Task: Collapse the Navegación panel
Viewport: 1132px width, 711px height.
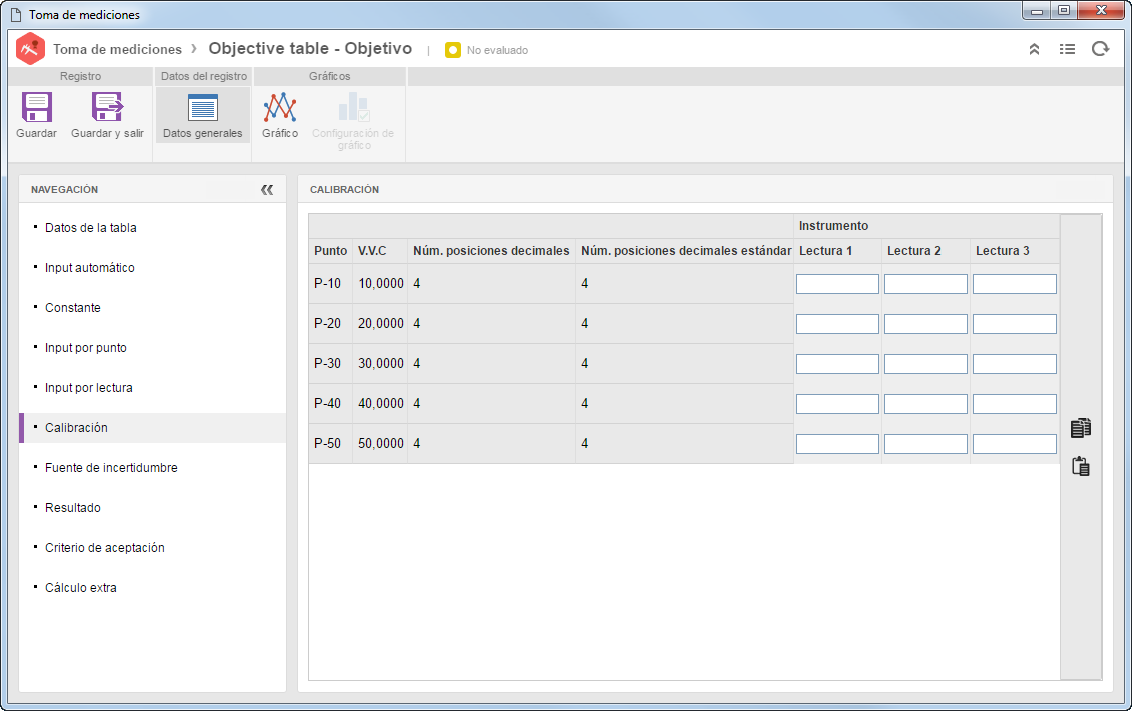Action: pyautogui.click(x=267, y=190)
